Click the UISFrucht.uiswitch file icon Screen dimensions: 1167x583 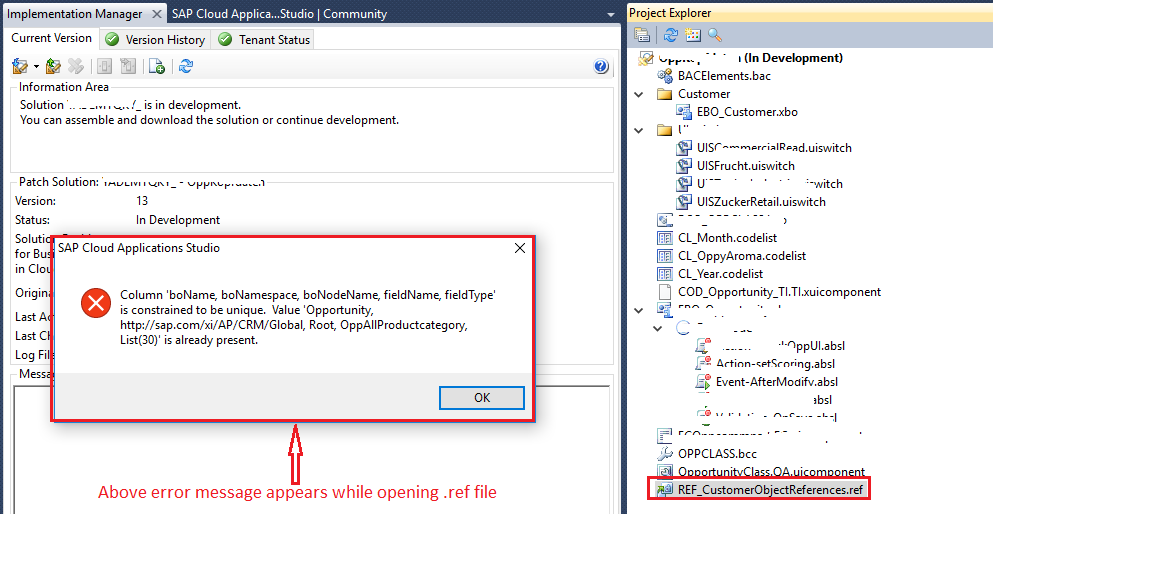click(684, 165)
